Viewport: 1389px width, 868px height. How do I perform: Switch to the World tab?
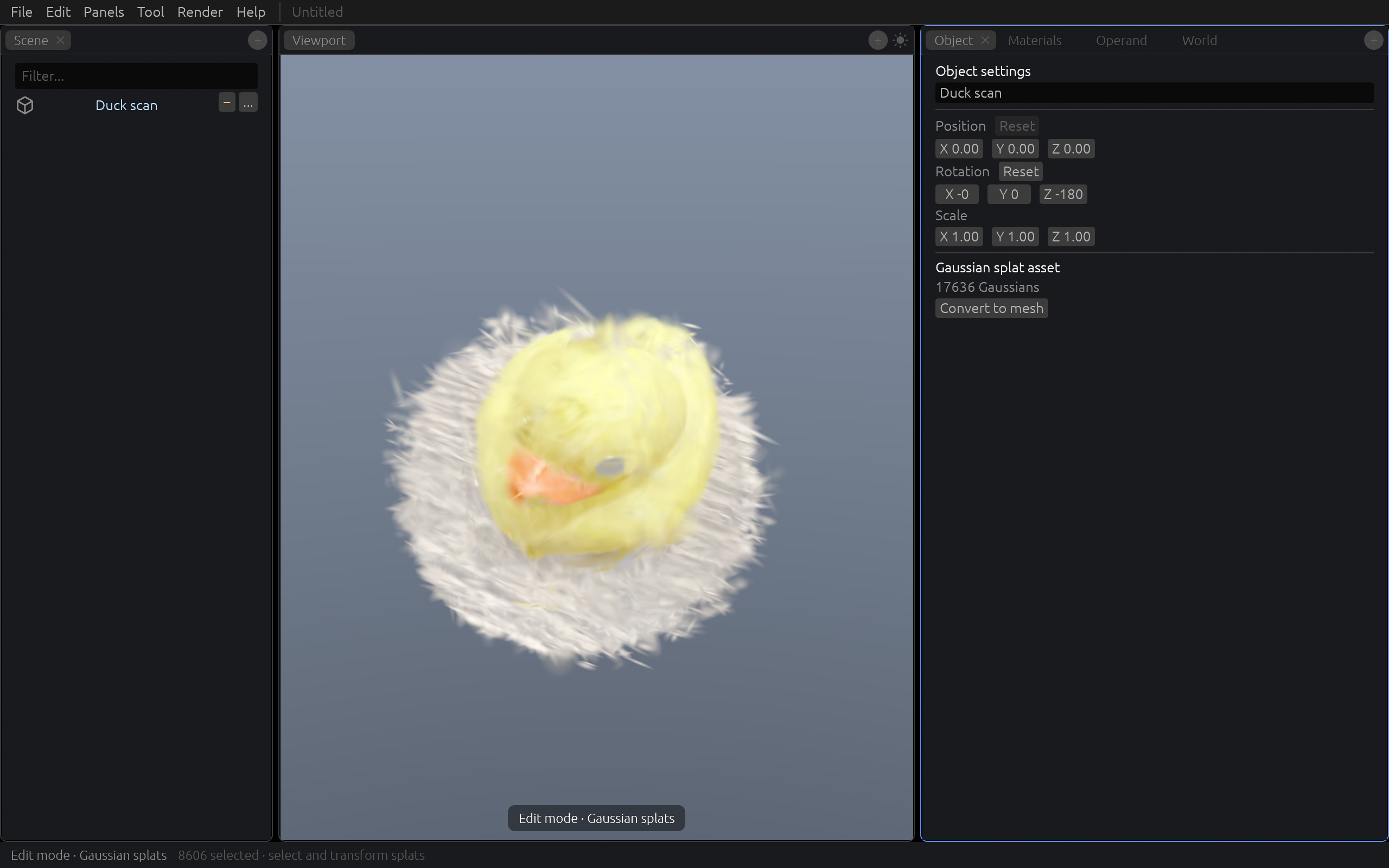point(1199,40)
